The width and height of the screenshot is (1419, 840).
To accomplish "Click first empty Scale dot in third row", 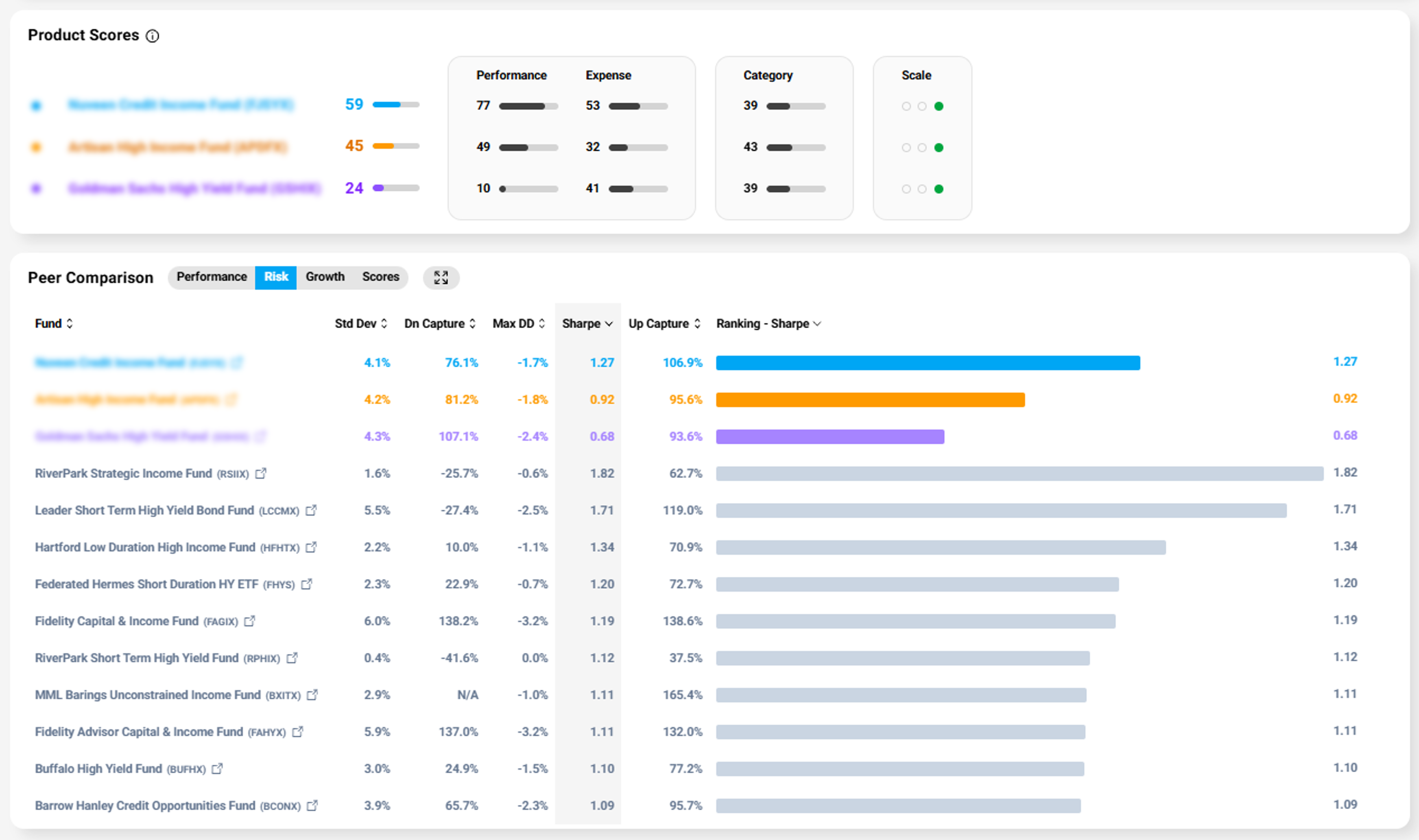I will coord(906,189).
